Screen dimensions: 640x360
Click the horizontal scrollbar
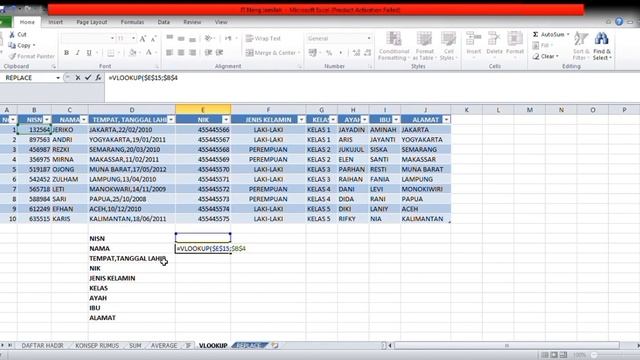point(506,345)
